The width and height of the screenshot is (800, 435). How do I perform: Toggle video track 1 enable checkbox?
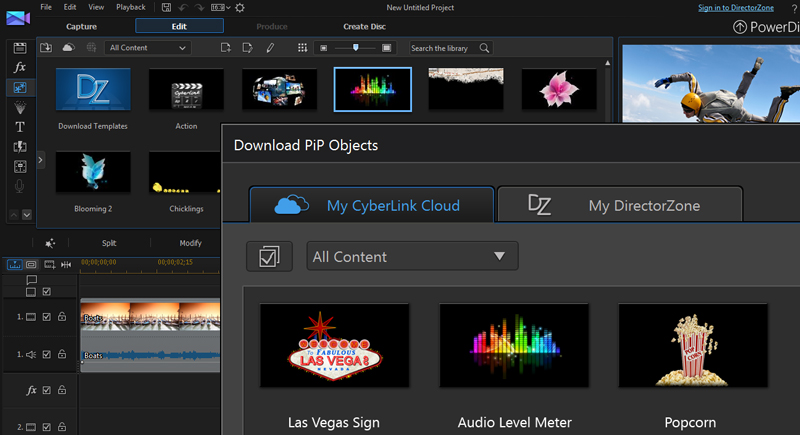(x=46, y=317)
